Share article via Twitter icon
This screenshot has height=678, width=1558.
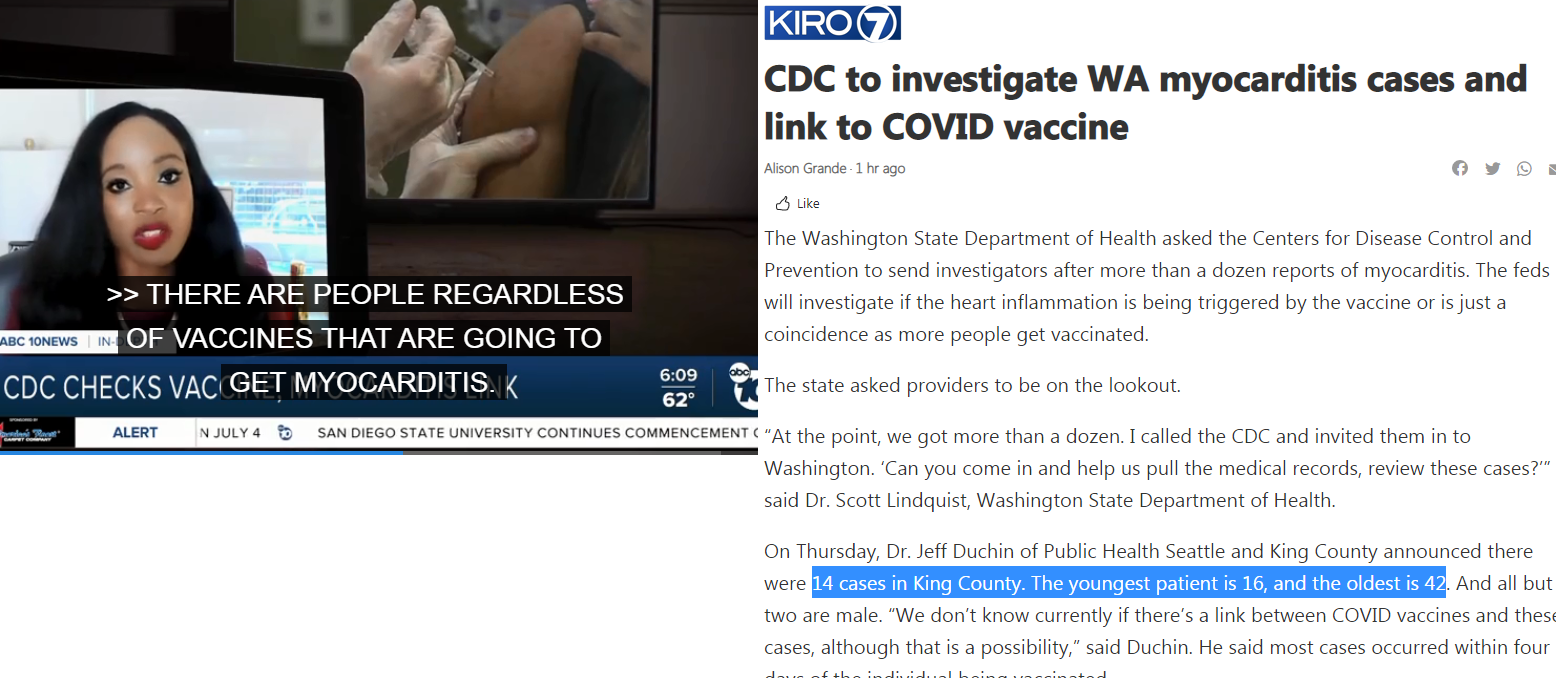click(x=1492, y=168)
